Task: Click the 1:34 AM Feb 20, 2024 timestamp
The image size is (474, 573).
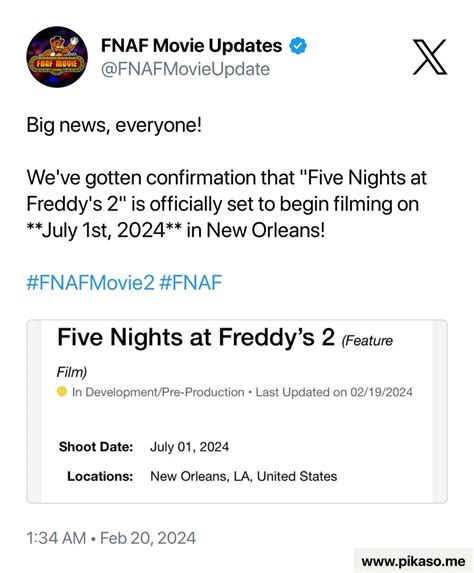Action: point(111,538)
